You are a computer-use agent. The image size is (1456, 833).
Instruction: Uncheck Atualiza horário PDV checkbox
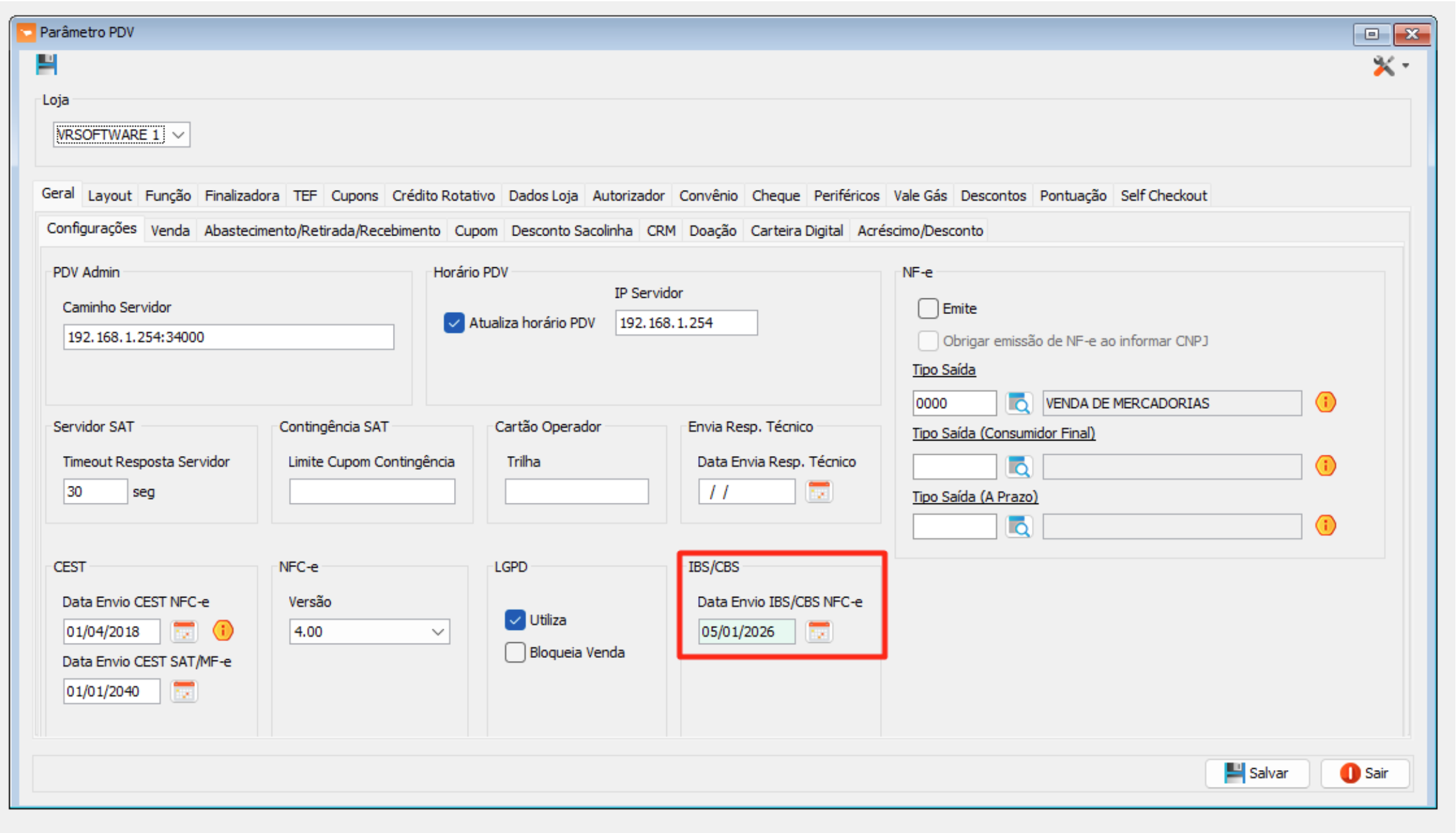(454, 323)
